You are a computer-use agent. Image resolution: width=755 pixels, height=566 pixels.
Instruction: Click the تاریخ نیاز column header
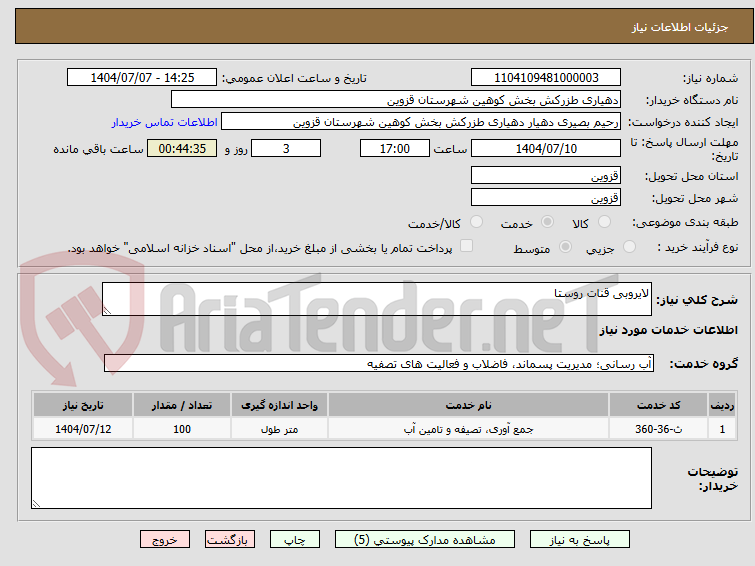(83, 405)
